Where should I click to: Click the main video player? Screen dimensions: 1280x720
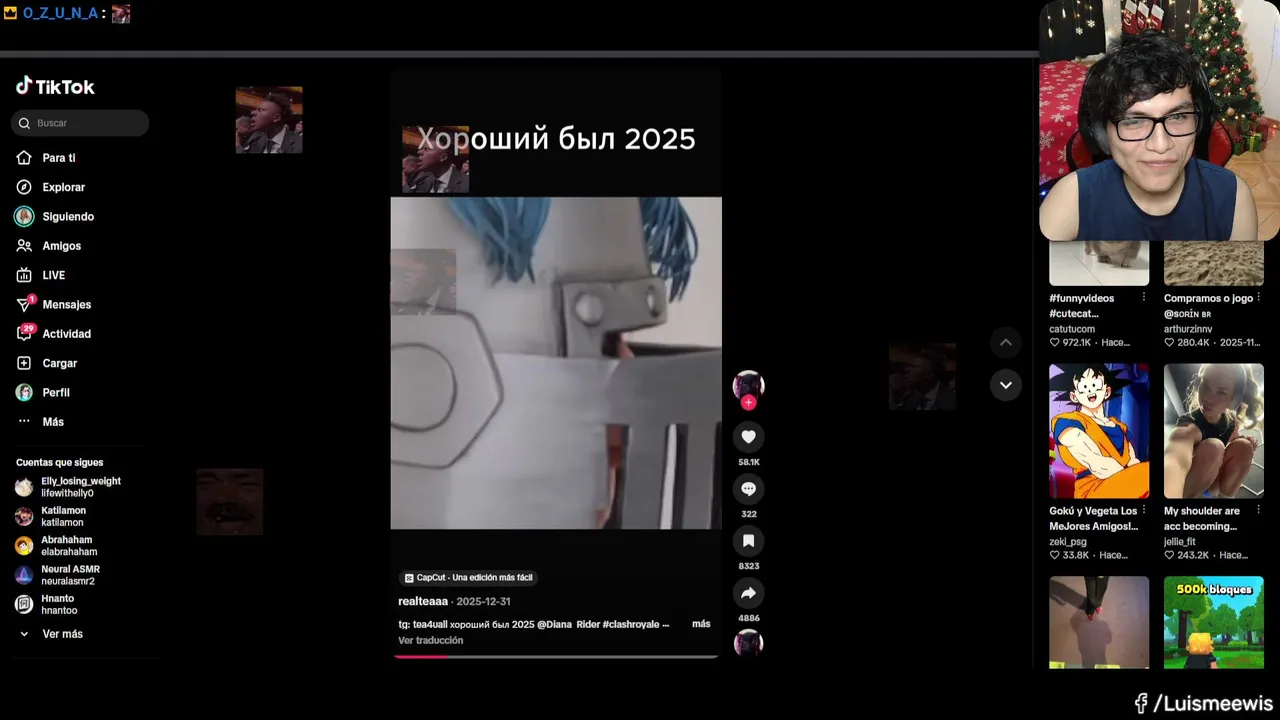click(556, 363)
